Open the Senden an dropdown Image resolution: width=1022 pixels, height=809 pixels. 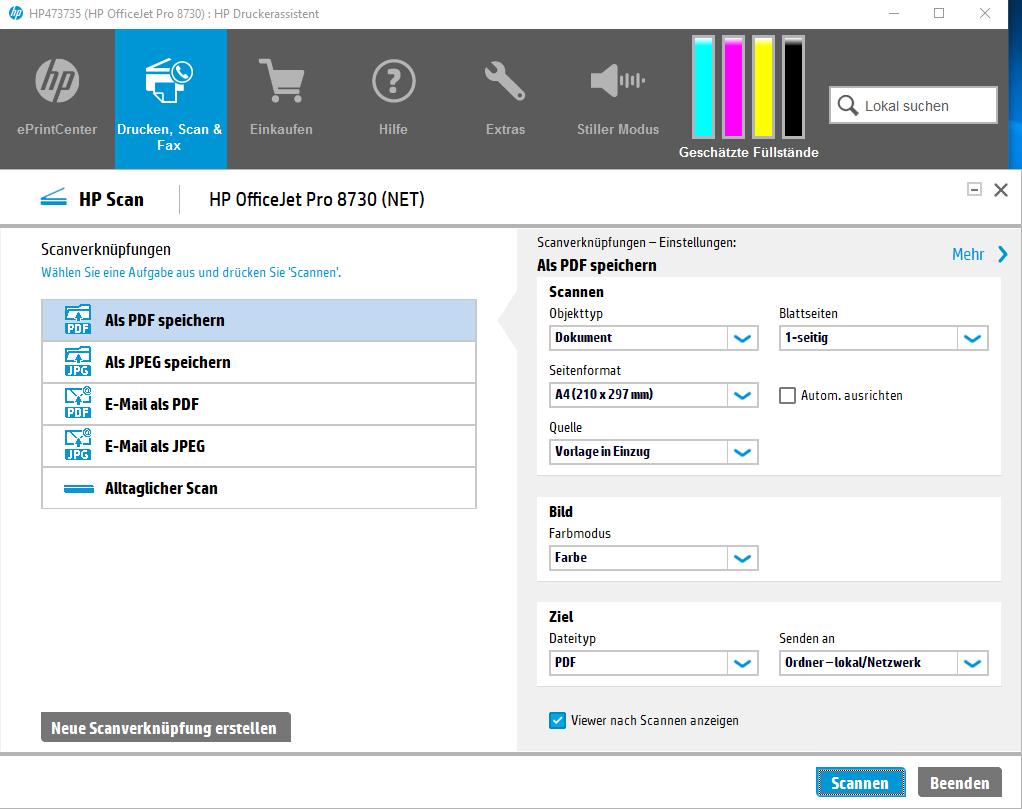coord(883,663)
